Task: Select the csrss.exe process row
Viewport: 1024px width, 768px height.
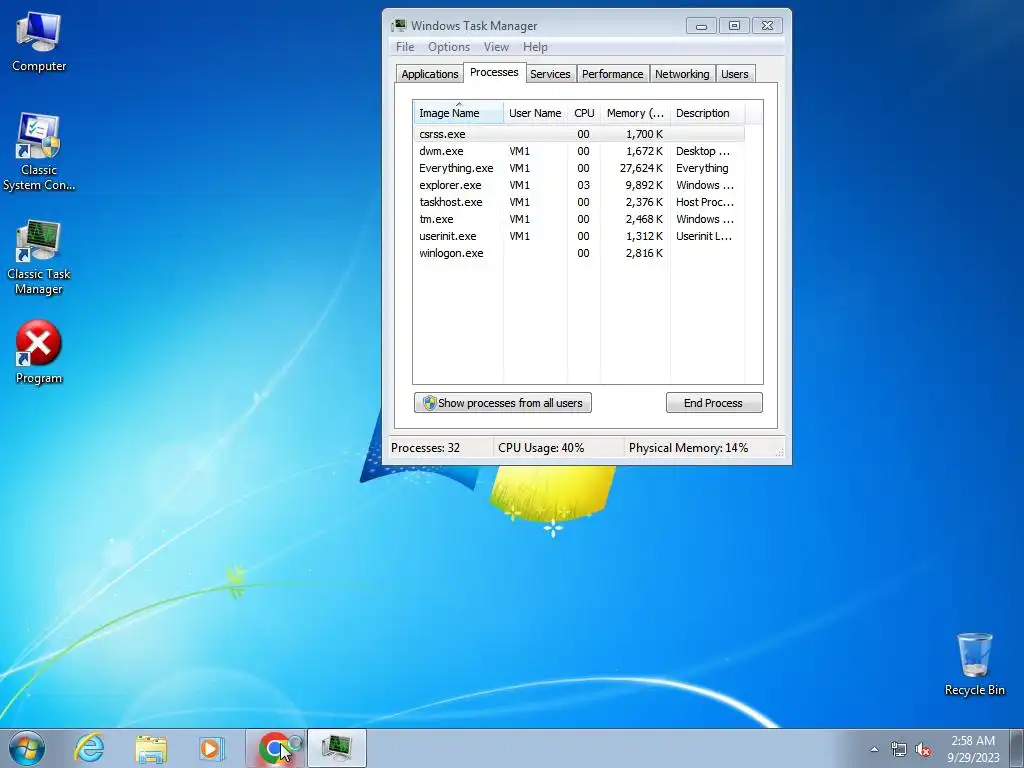Action: point(579,134)
